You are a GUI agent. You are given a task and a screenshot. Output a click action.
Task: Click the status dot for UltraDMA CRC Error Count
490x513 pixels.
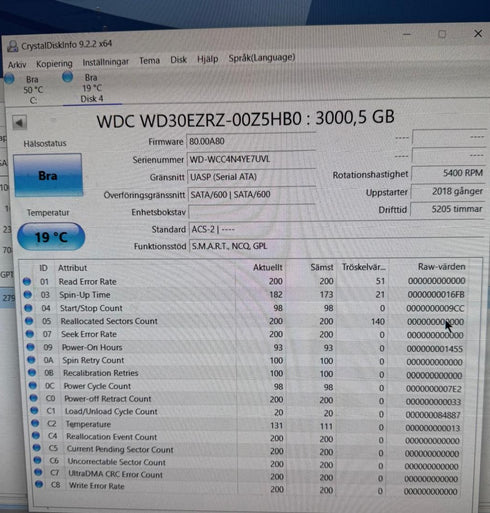pyautogui.click(x=38, y=473)
